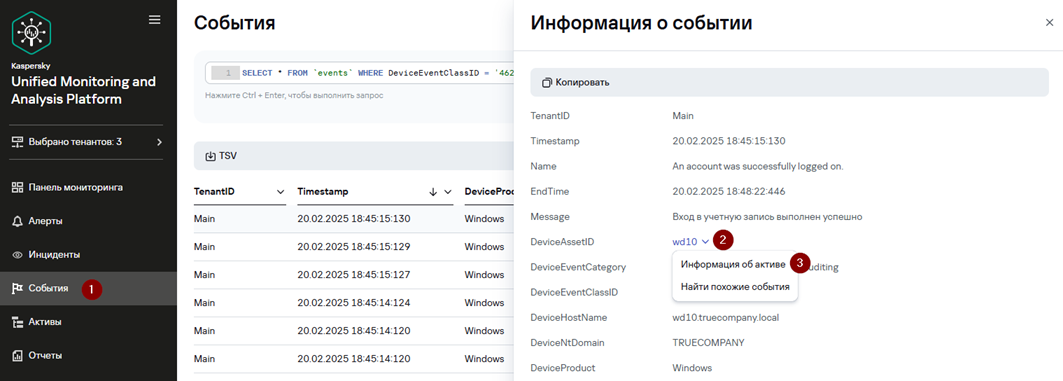Click the DeviceEventClassID field label
The height and width of the screenshot is (381, 1063).
[x=574, y=292]
